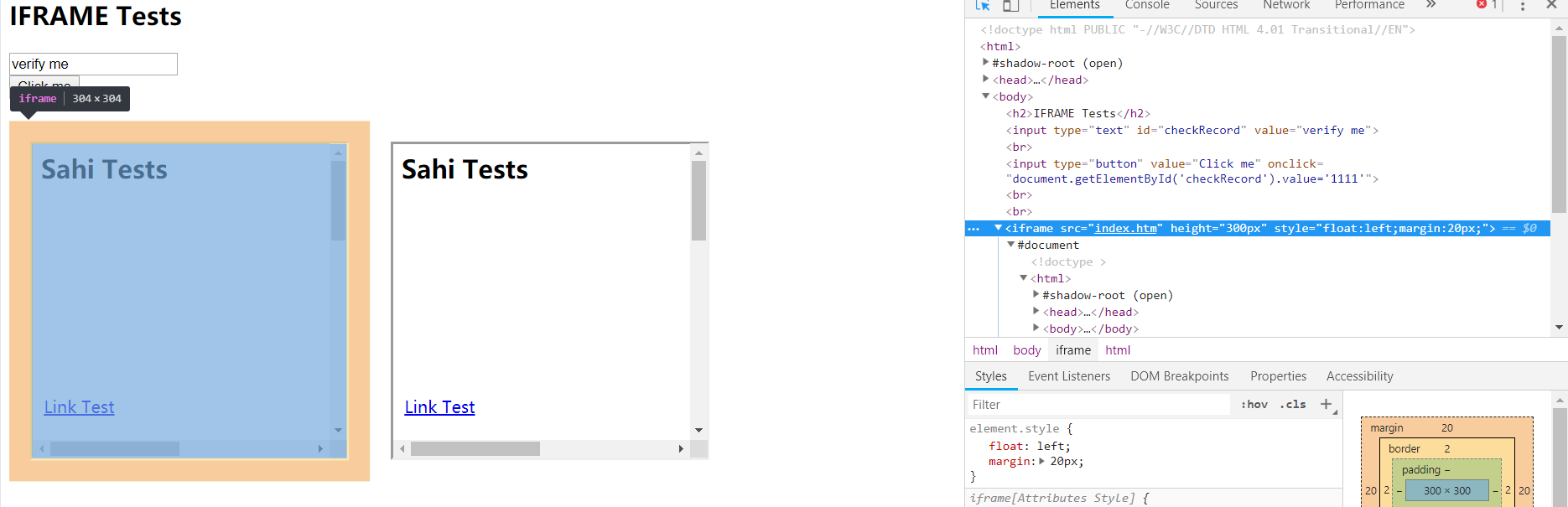The width and height of the screenshot is (1568, 507).
Task: Click the second iframe's vertical scrollbar thumb
Action: coord(698,200)
